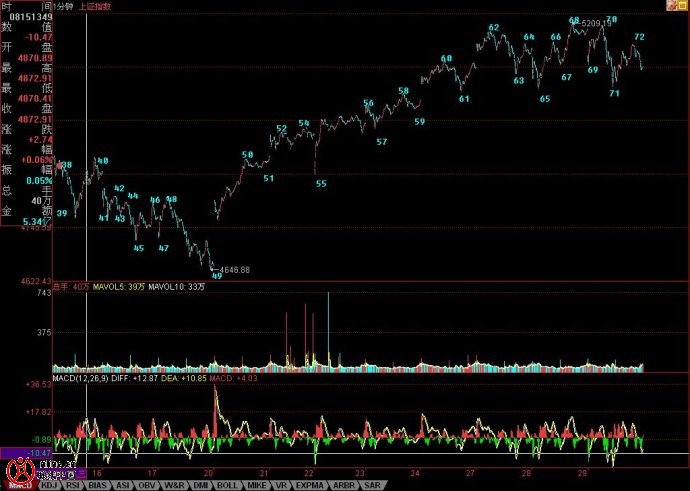690x491 pixels.
Task: Open the BIAS indicator tab
Action: 98,485
